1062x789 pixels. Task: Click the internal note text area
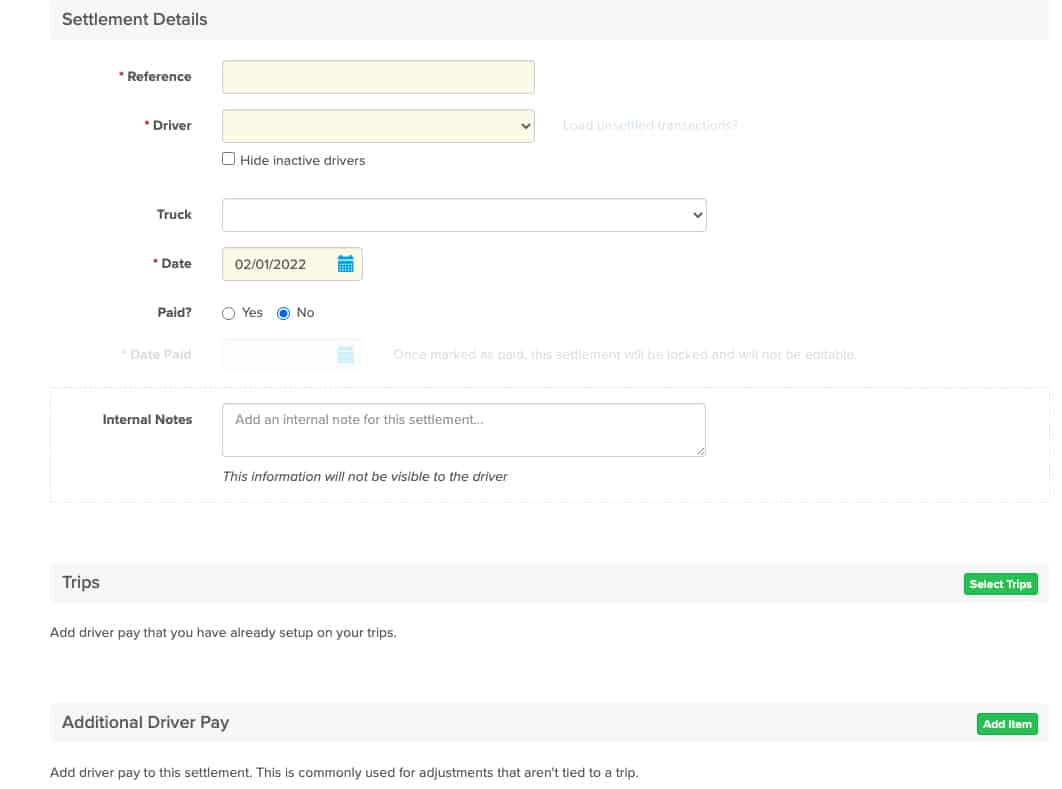(464, 429)
